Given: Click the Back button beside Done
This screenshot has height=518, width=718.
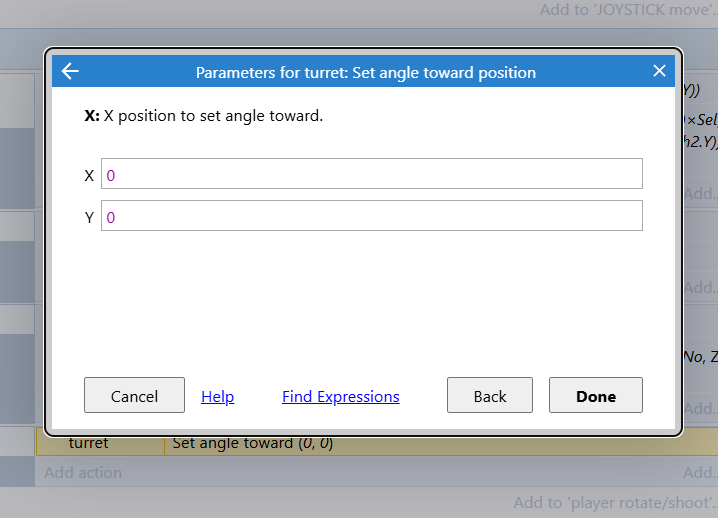Looking at the screenshot, I should 490,395.
